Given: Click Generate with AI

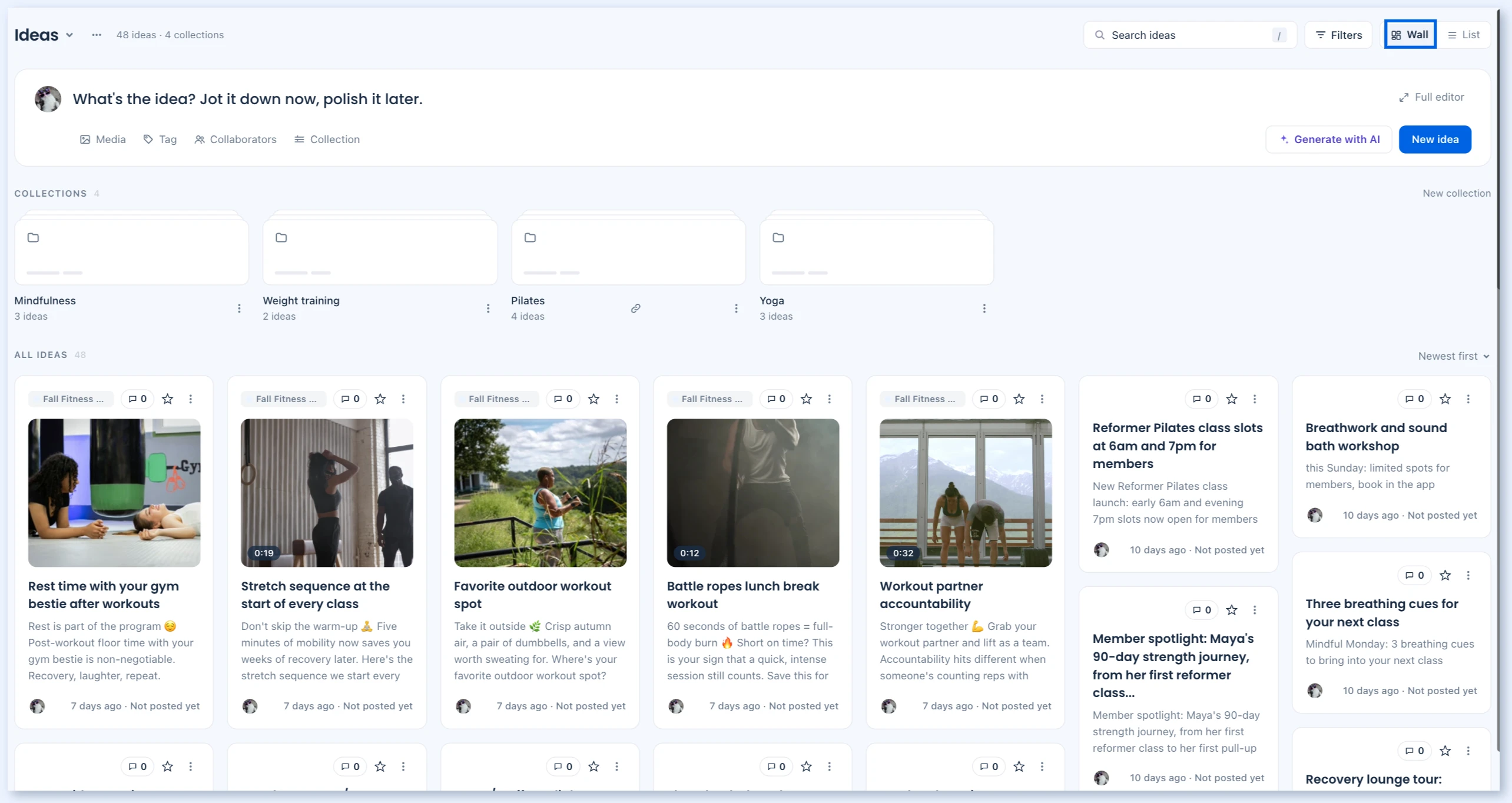Looking at the screenshot, I should click(x=1329, y=140).
